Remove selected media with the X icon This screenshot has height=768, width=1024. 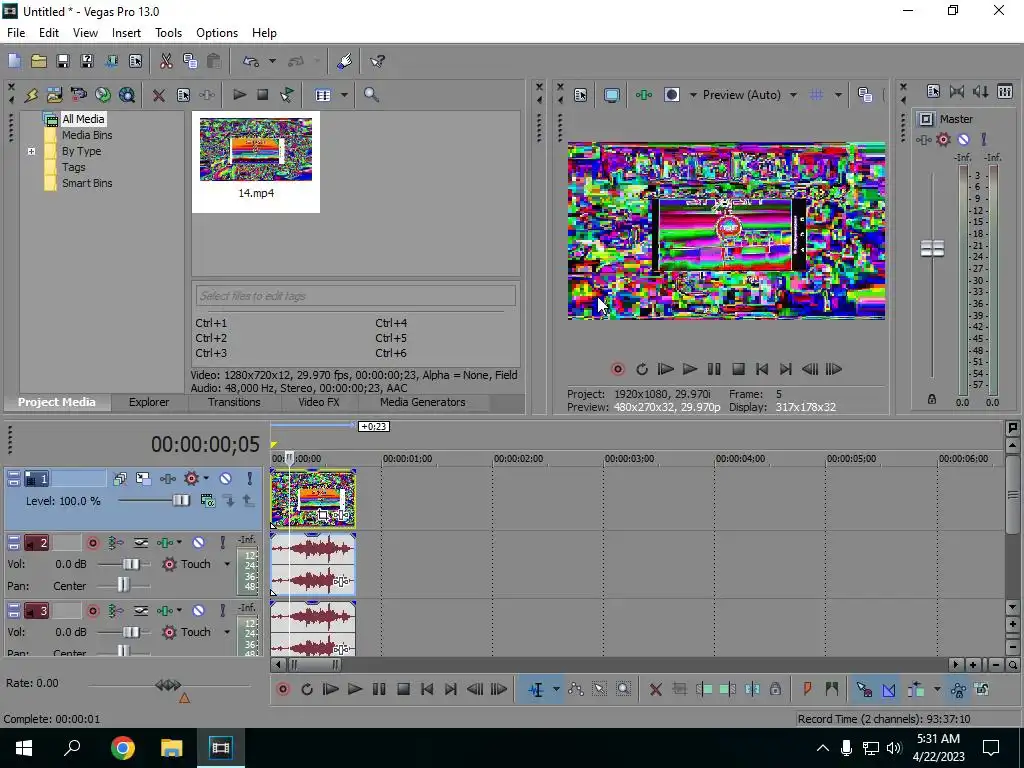pos(159,95)
